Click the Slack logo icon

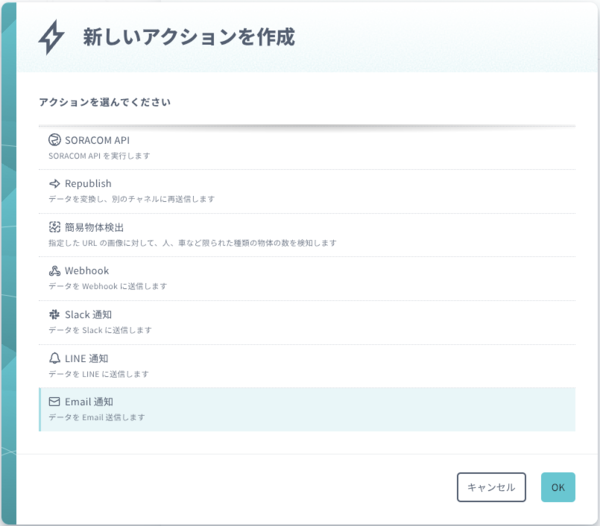(x=54, y=314)
